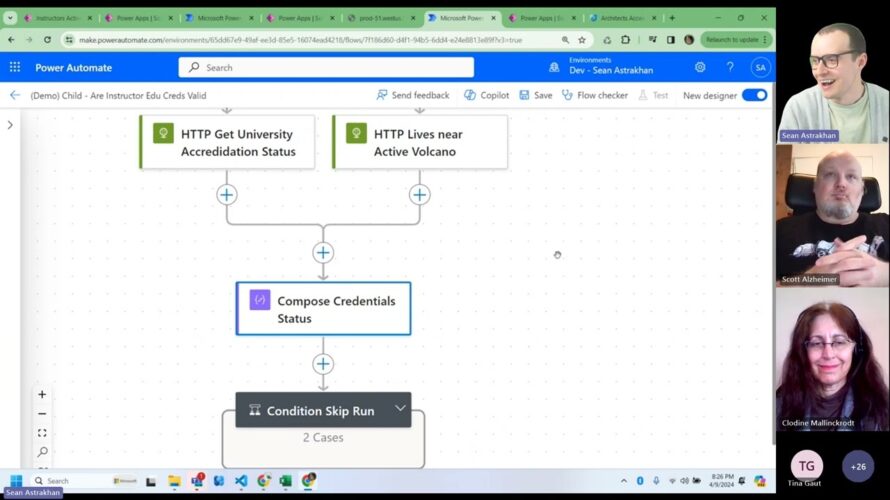Select Clodine Mallinckrodt video tile
The height and width of the screenshot is (500, 890).
(833, 359)
